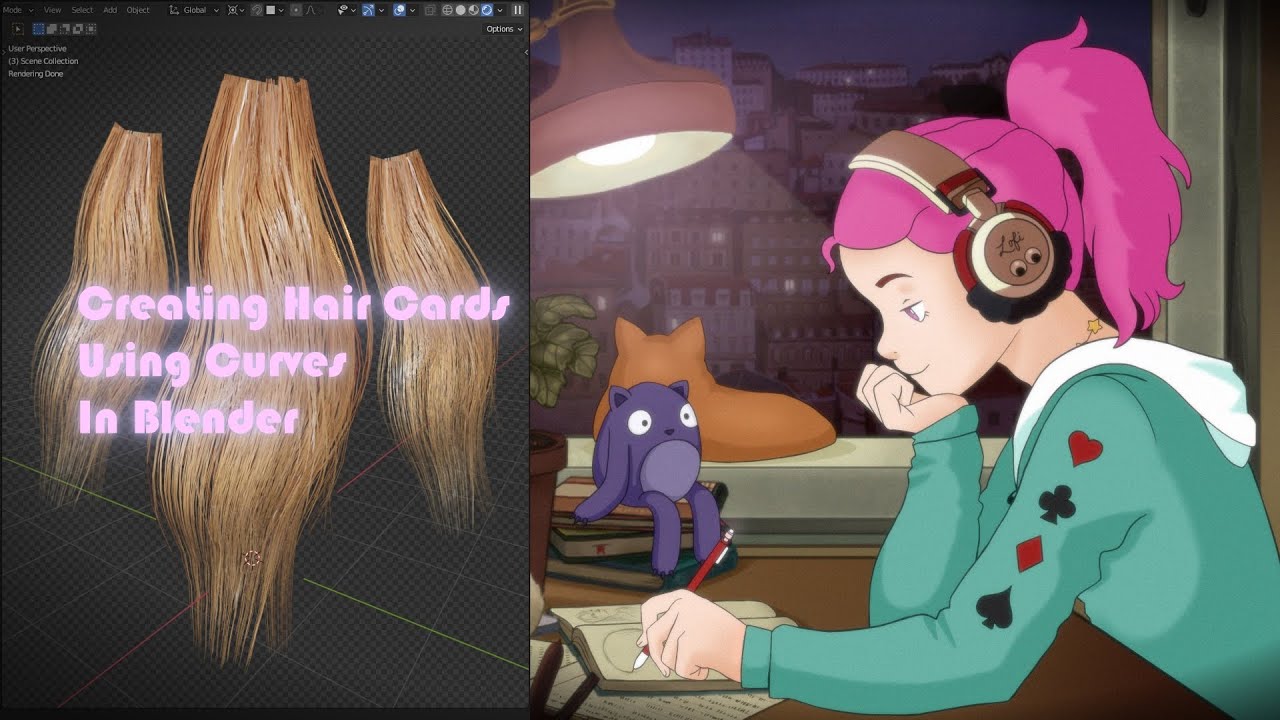Open the Global transform orientation dropdown
Screen dimensions: 1280x720
pyautogui.click(x=195, y=10)
